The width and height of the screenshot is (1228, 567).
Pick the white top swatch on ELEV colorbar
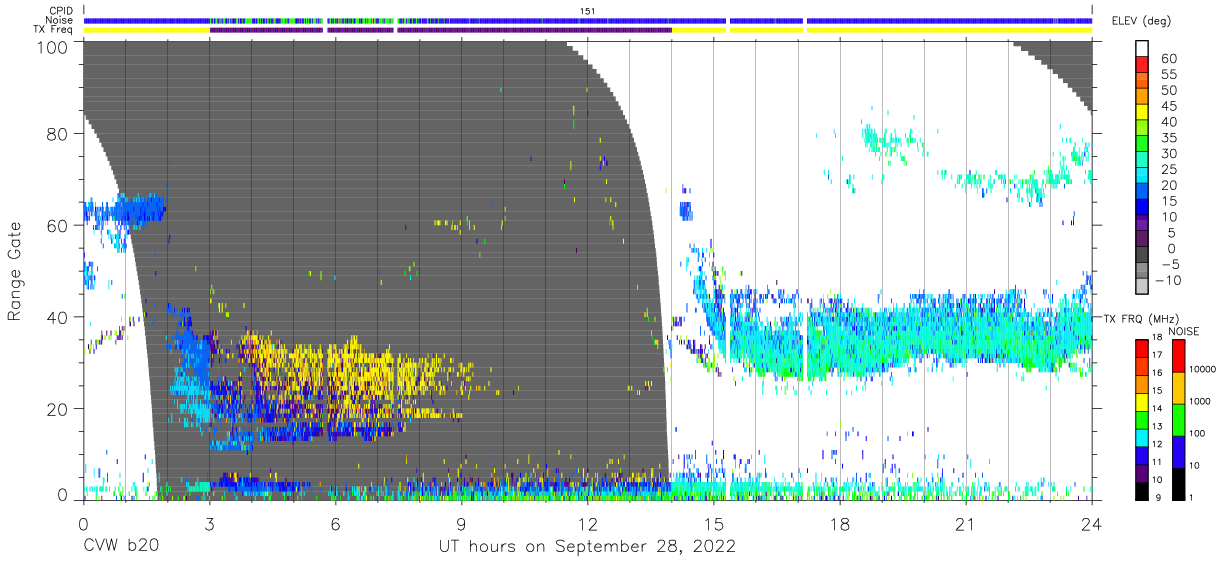click(1143, 50)
